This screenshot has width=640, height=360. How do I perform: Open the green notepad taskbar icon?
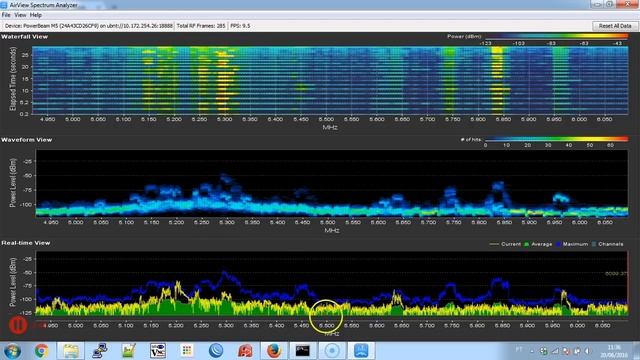coord(129,351)
